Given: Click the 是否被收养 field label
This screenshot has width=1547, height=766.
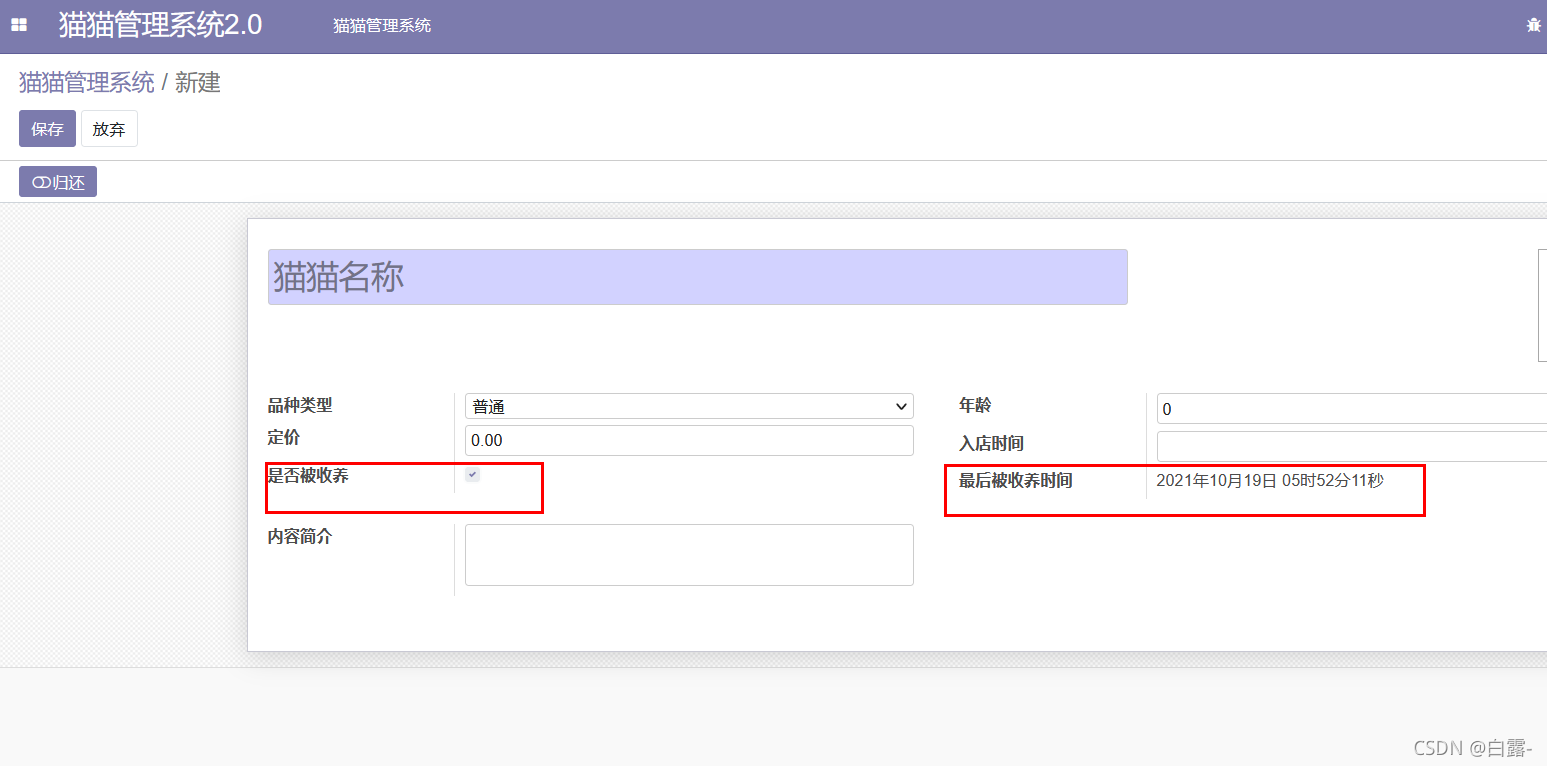Looking at the screenshot, I should tap(308, 476).
